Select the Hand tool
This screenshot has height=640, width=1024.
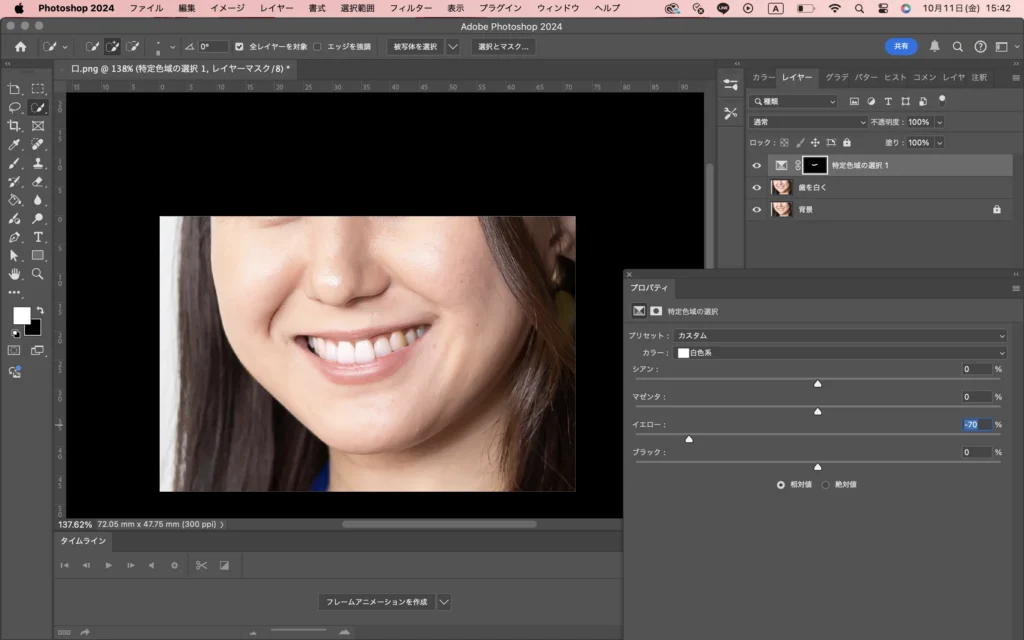click(x=14, y=274)
